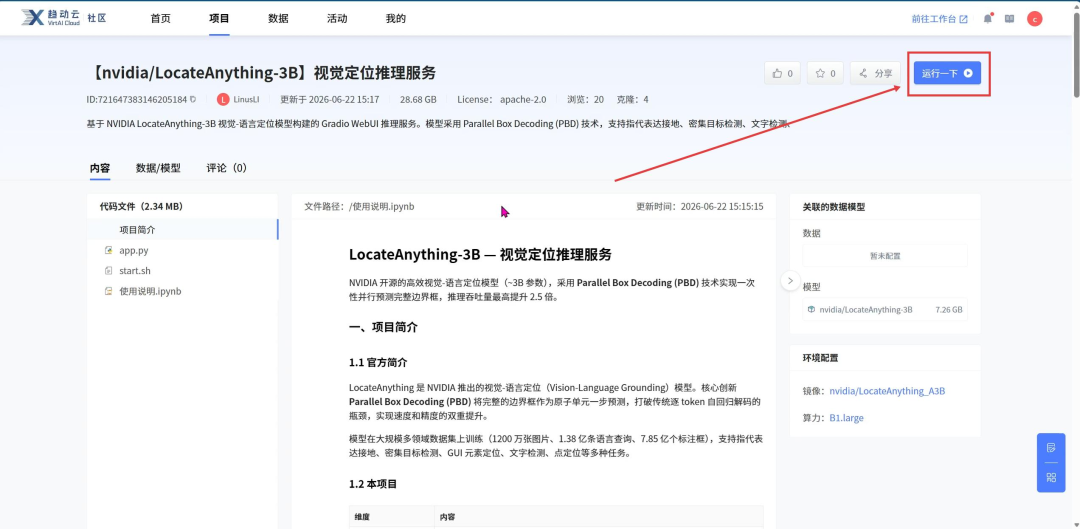Switch to the 数据/模型 tab

coord(158,168)
